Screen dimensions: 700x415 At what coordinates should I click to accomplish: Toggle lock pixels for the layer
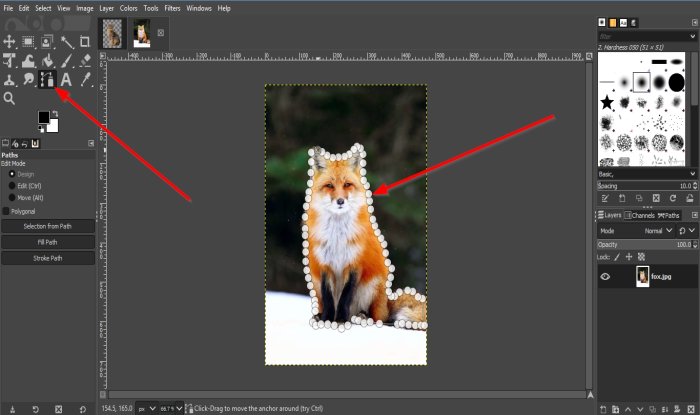click(617, 257)
